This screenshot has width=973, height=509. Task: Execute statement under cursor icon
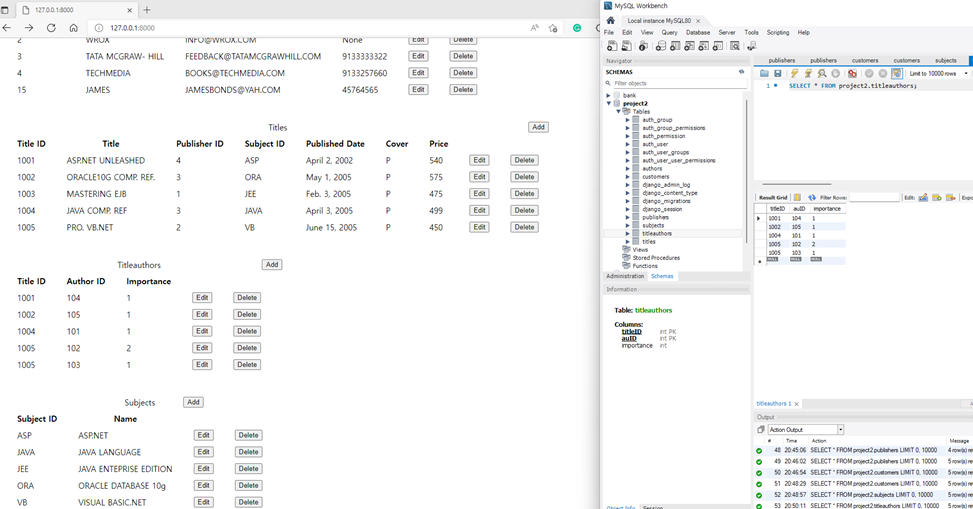(x=808, y=73)
